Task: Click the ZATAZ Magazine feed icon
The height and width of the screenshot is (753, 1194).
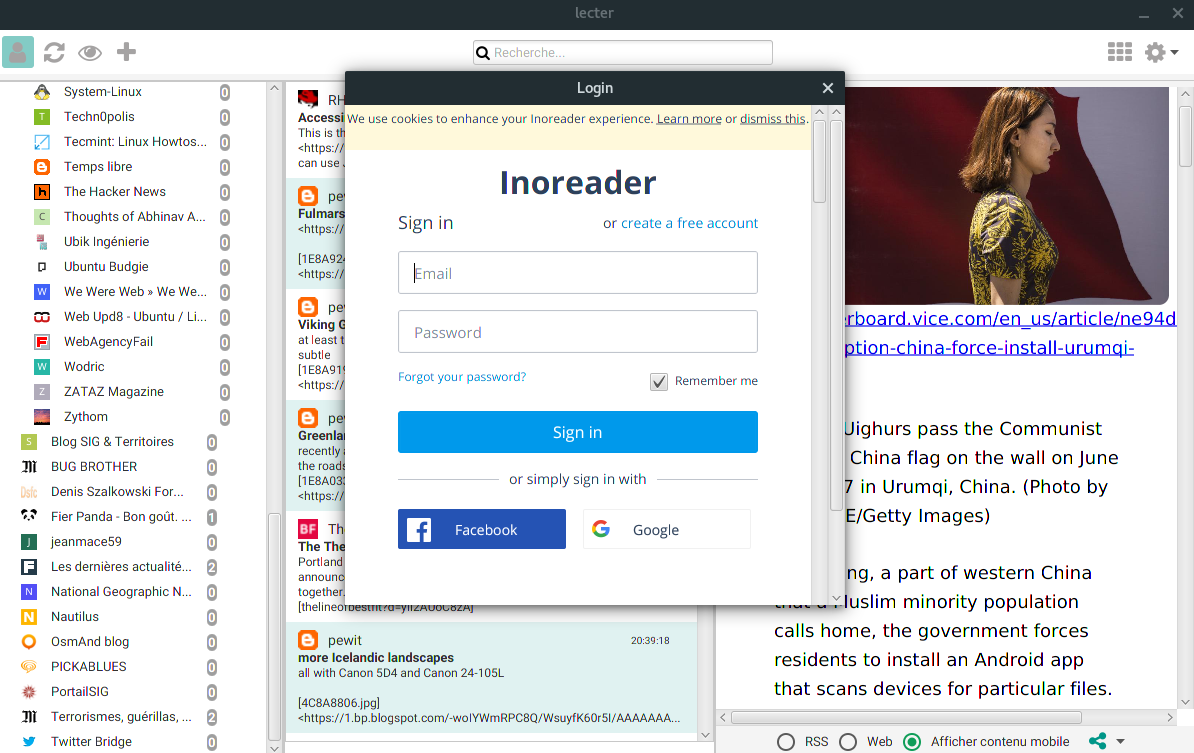Action: [42, 392]
